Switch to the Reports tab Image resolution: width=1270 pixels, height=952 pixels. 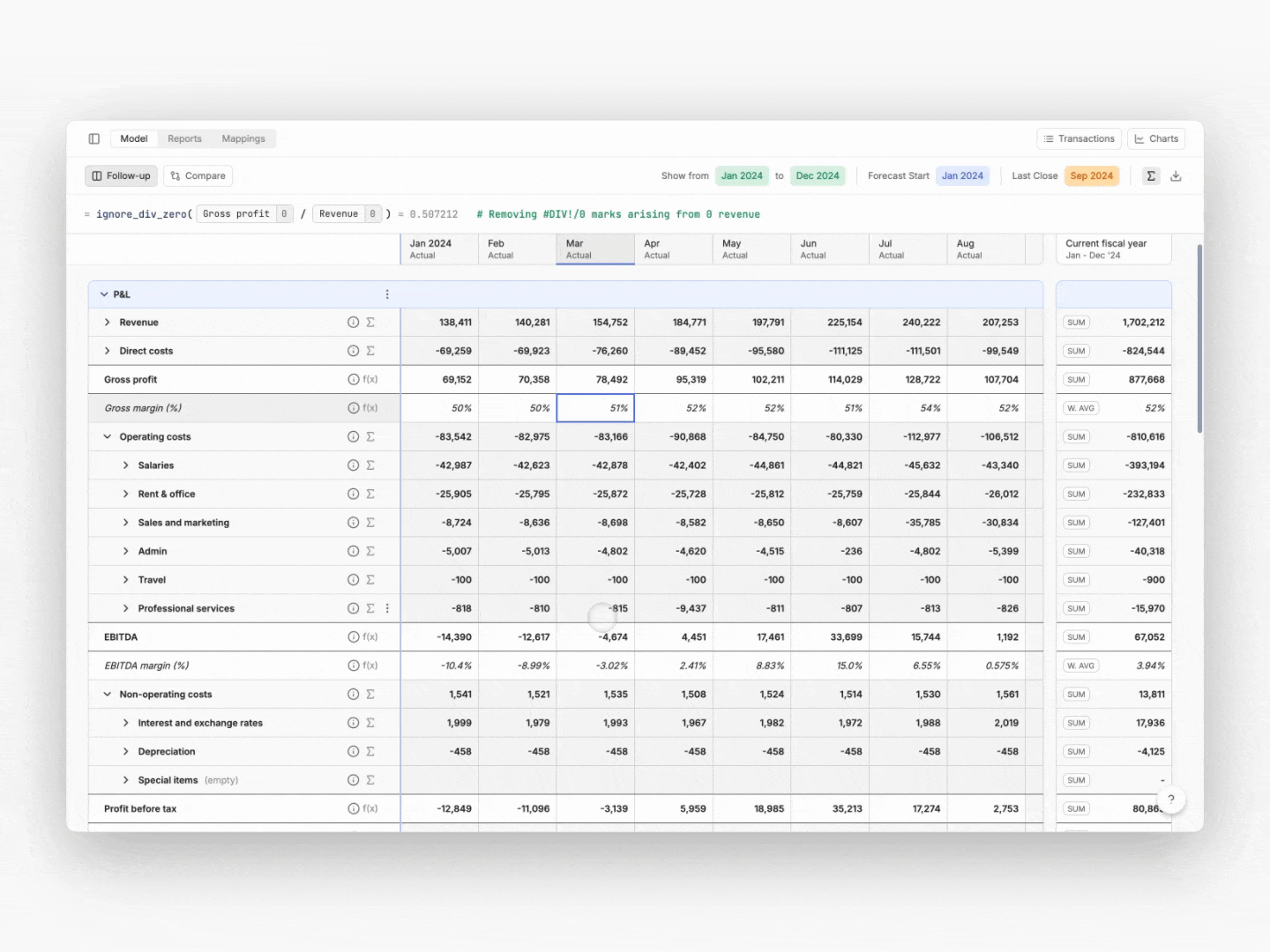click(x=184, y=138)
